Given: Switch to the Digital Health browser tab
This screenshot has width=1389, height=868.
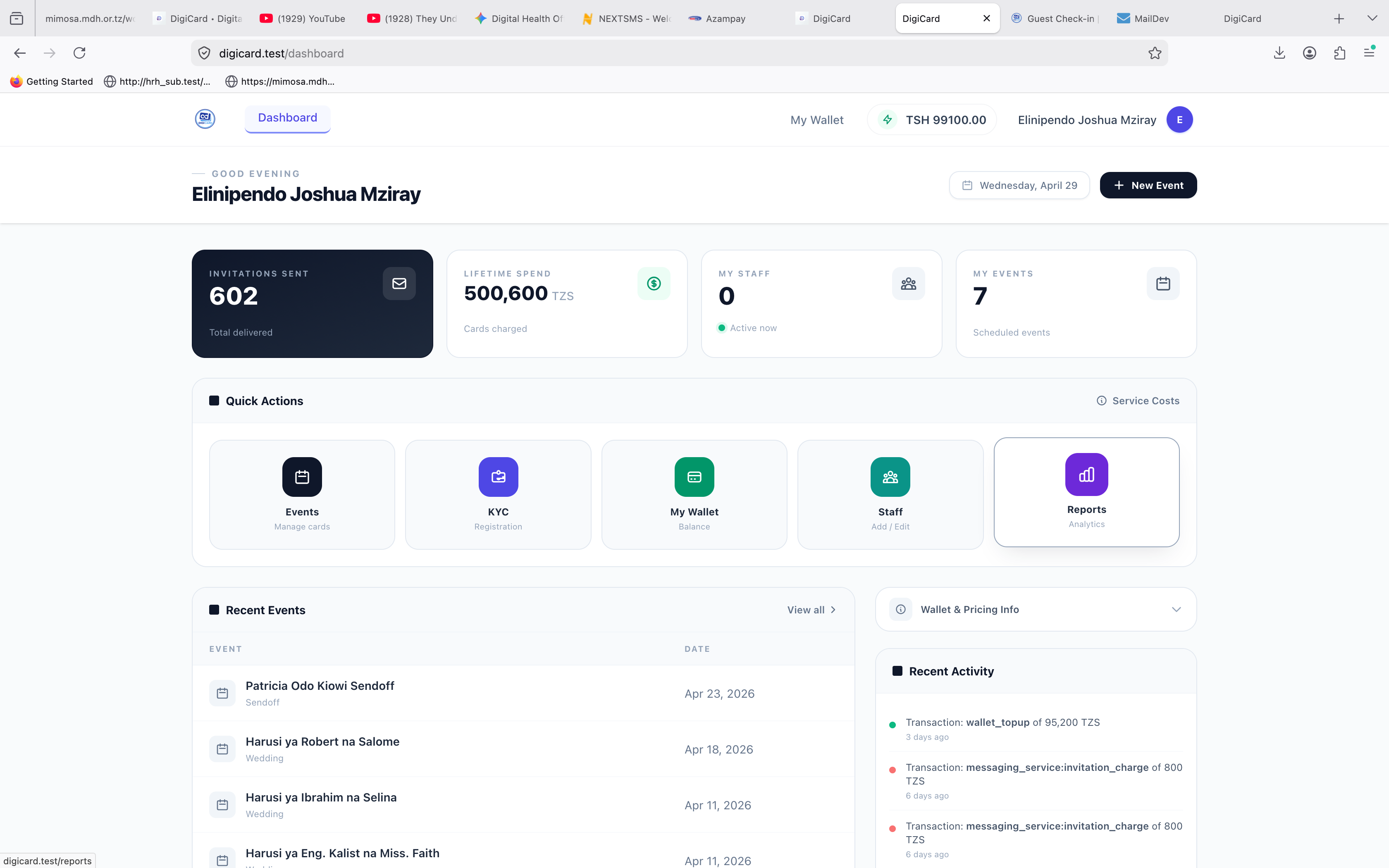Looking at the screenshot, I should click(520, 18).
